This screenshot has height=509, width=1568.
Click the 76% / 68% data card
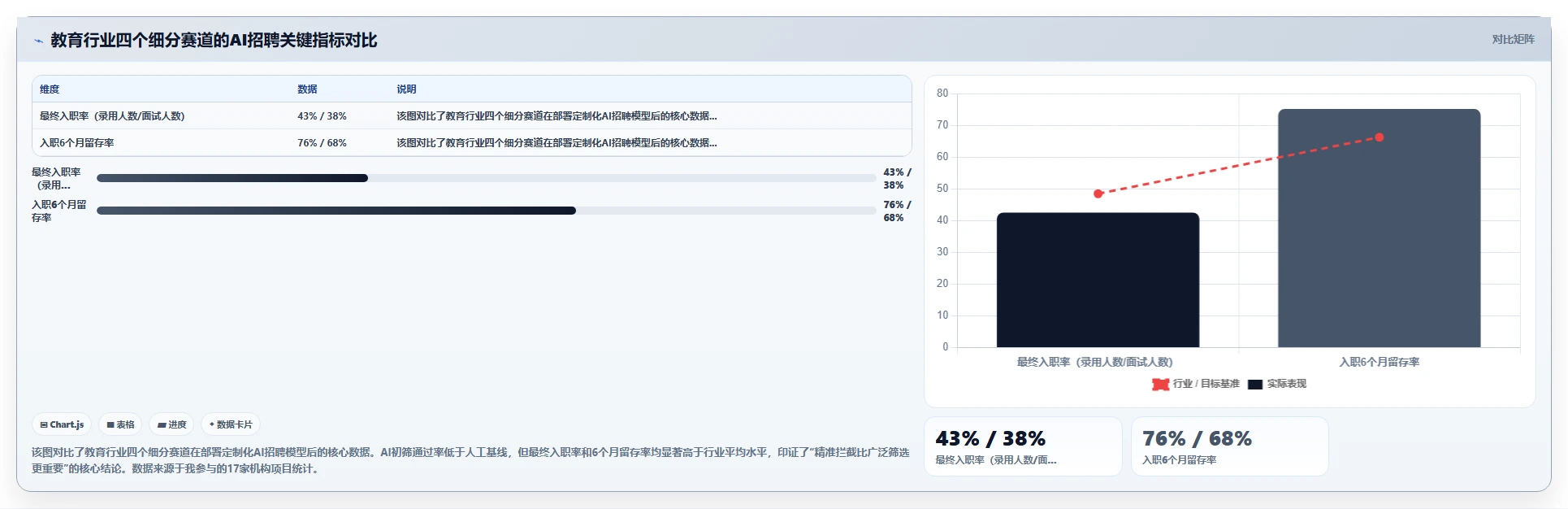click(x=1230, y=446)
